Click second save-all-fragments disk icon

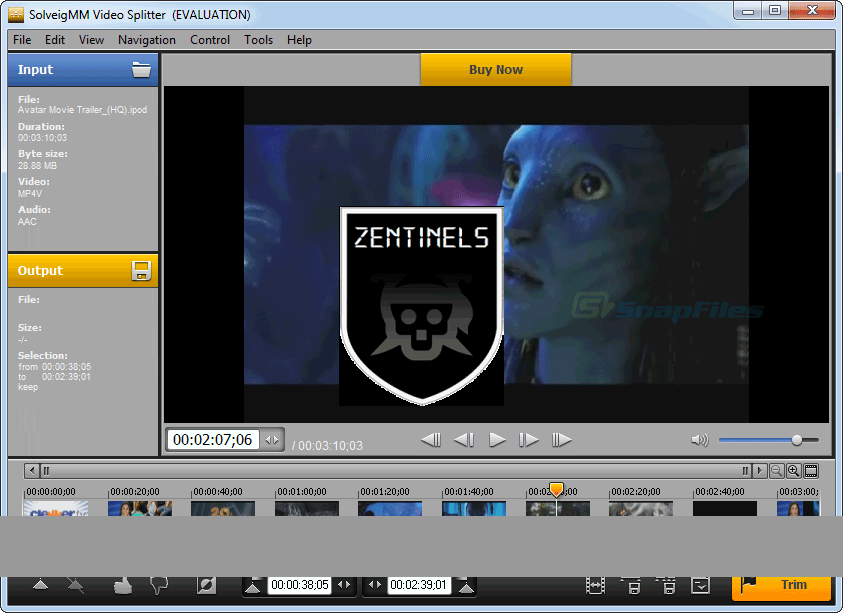[667, 585]
